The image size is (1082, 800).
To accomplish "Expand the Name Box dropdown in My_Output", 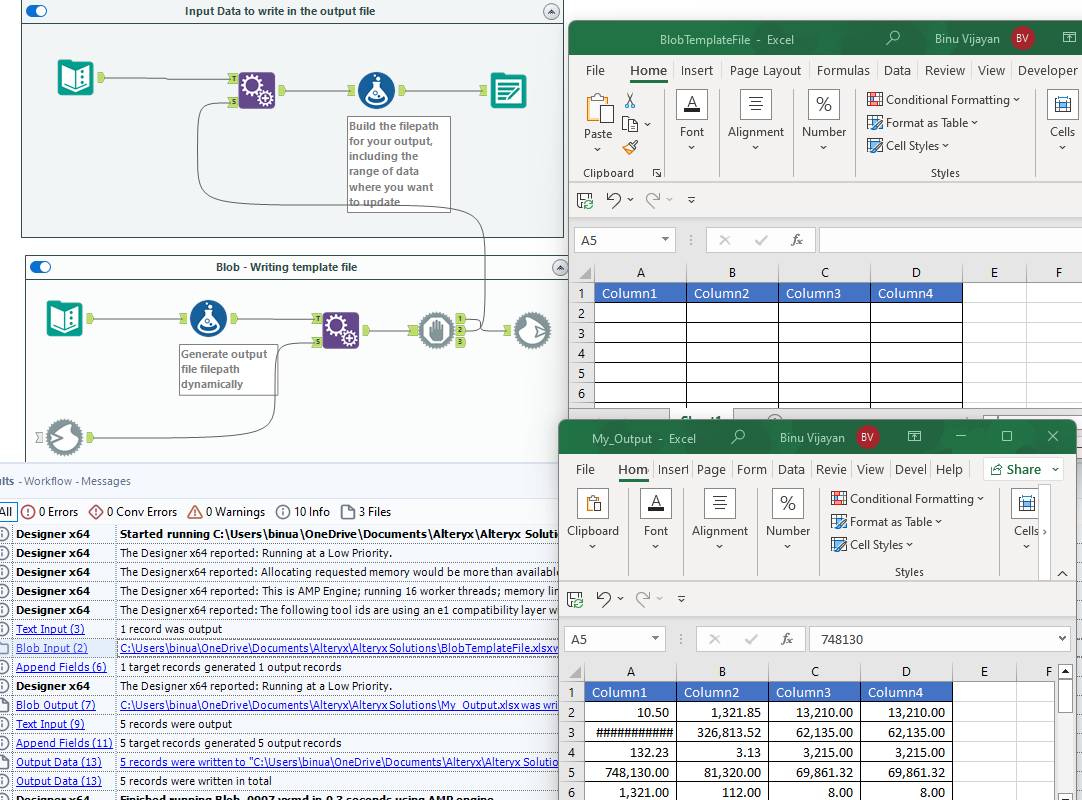I will coord(657,638).
